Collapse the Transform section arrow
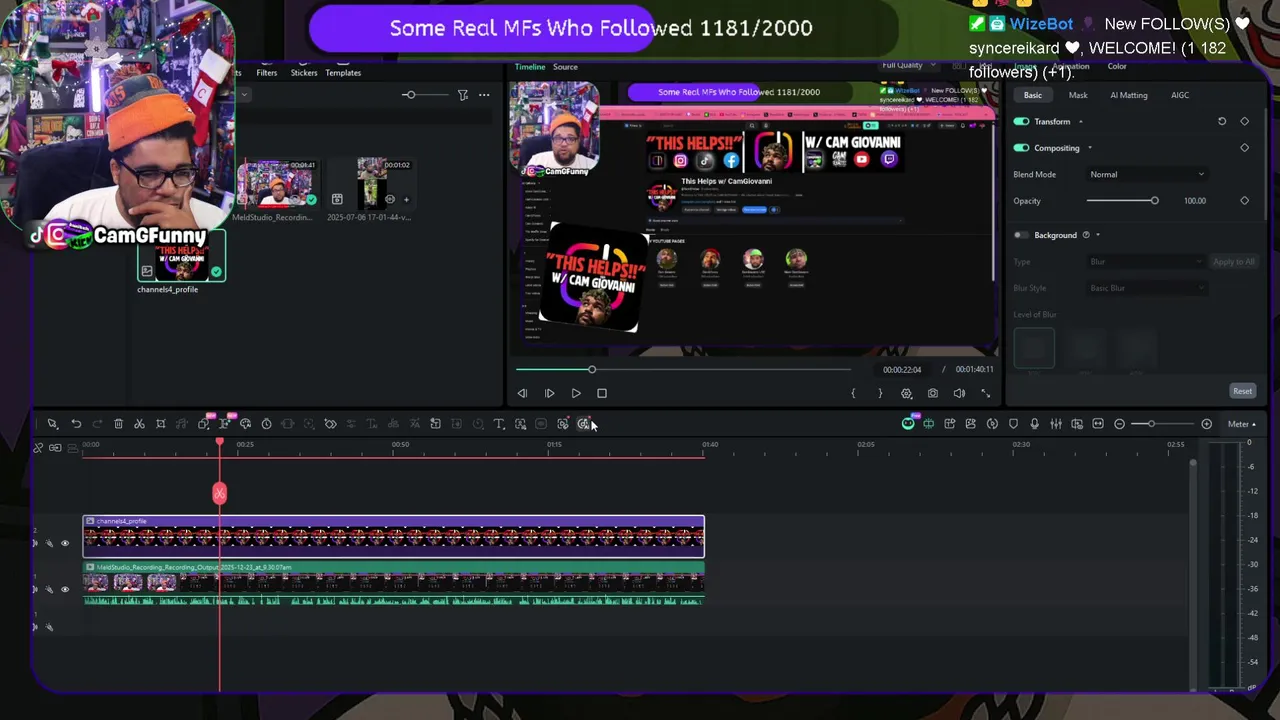Screen dimensions: 1280x720 [1080, 122]
